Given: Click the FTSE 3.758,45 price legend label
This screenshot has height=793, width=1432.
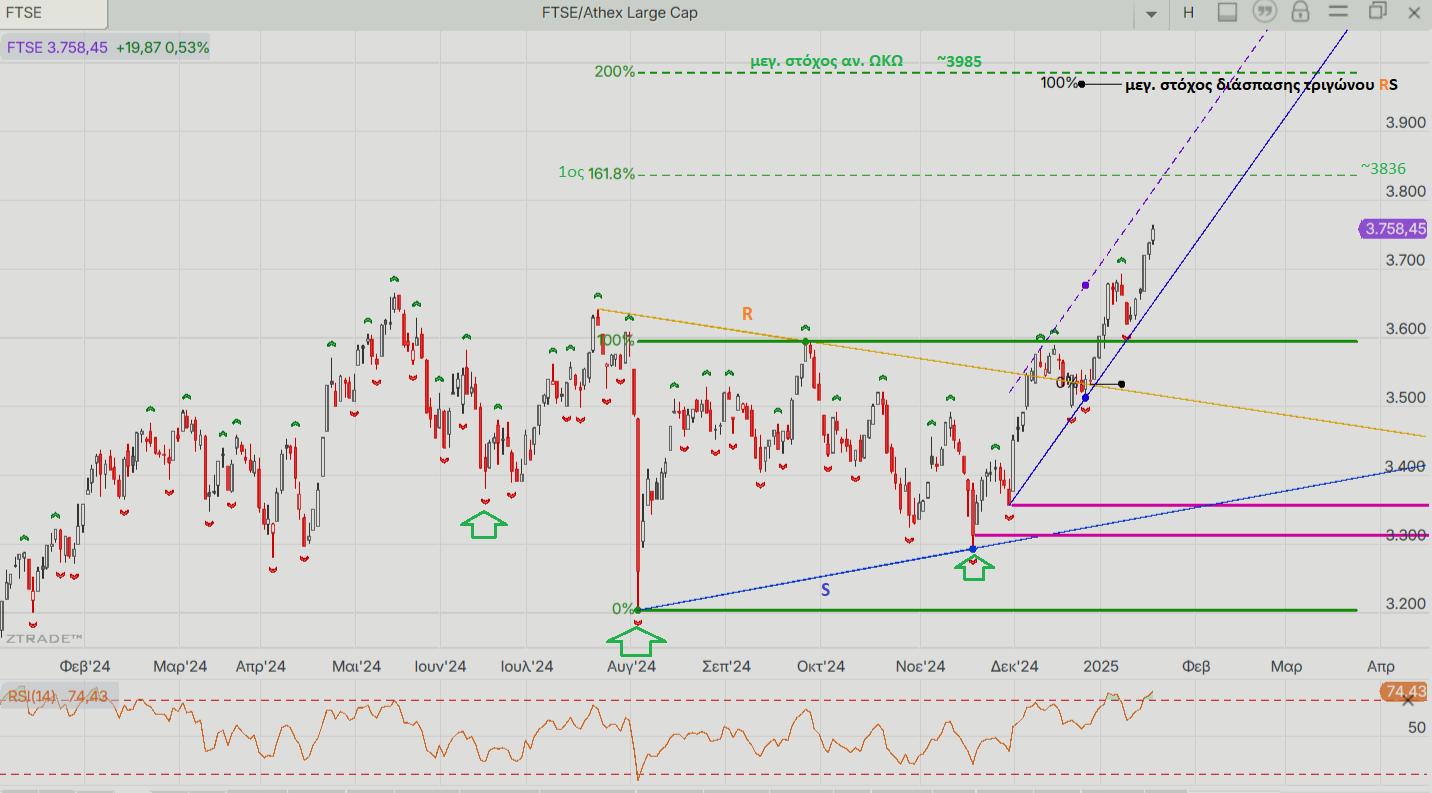Looking at the screenshot, I should 57,47.
